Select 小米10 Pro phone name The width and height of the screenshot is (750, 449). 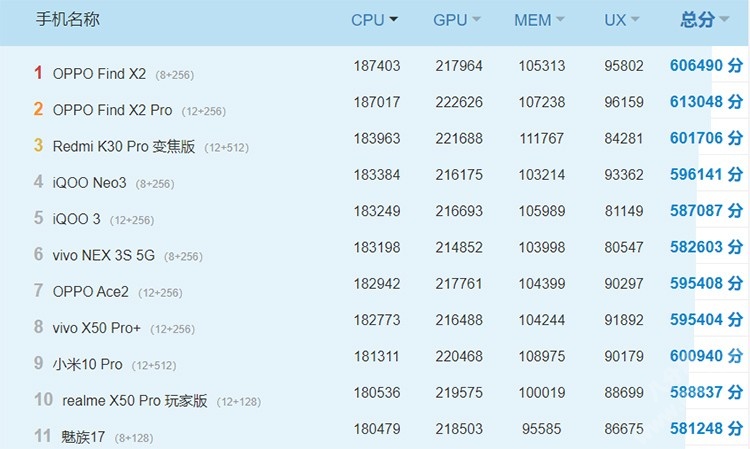tap(88, 364)
